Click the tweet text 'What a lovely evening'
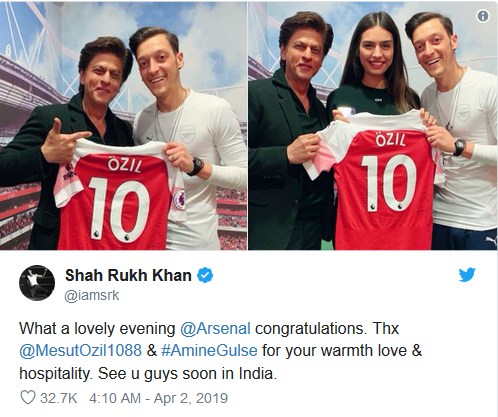 [x=97, y=328]
